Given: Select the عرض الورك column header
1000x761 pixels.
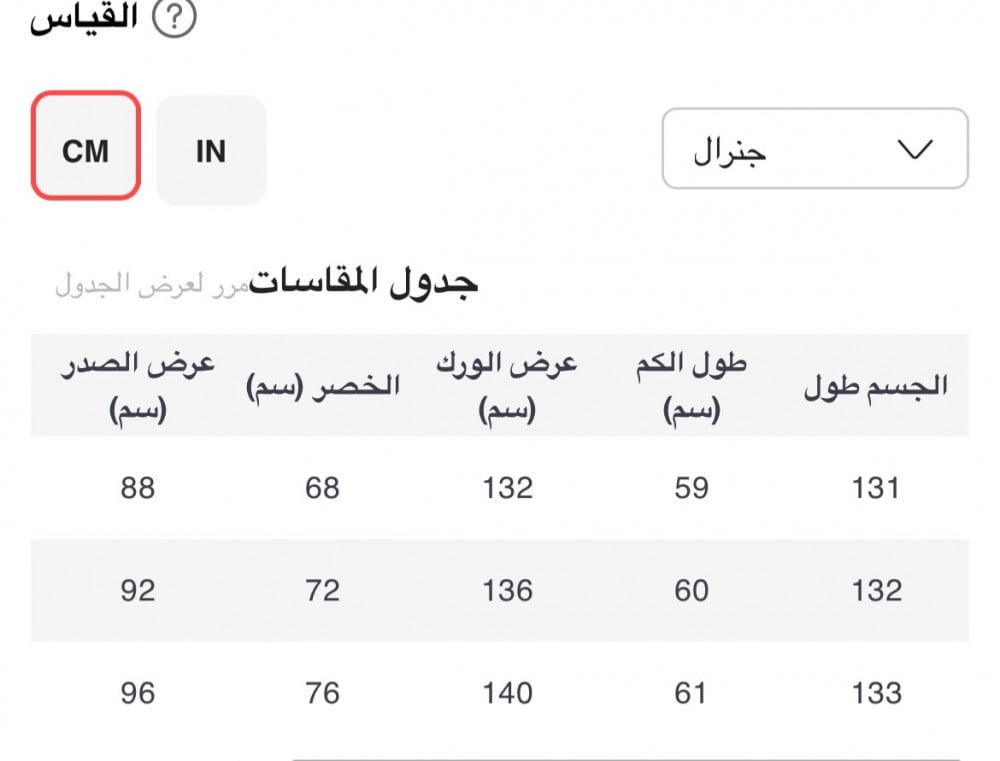Looking at the screenshot, I should pos(507,387).
